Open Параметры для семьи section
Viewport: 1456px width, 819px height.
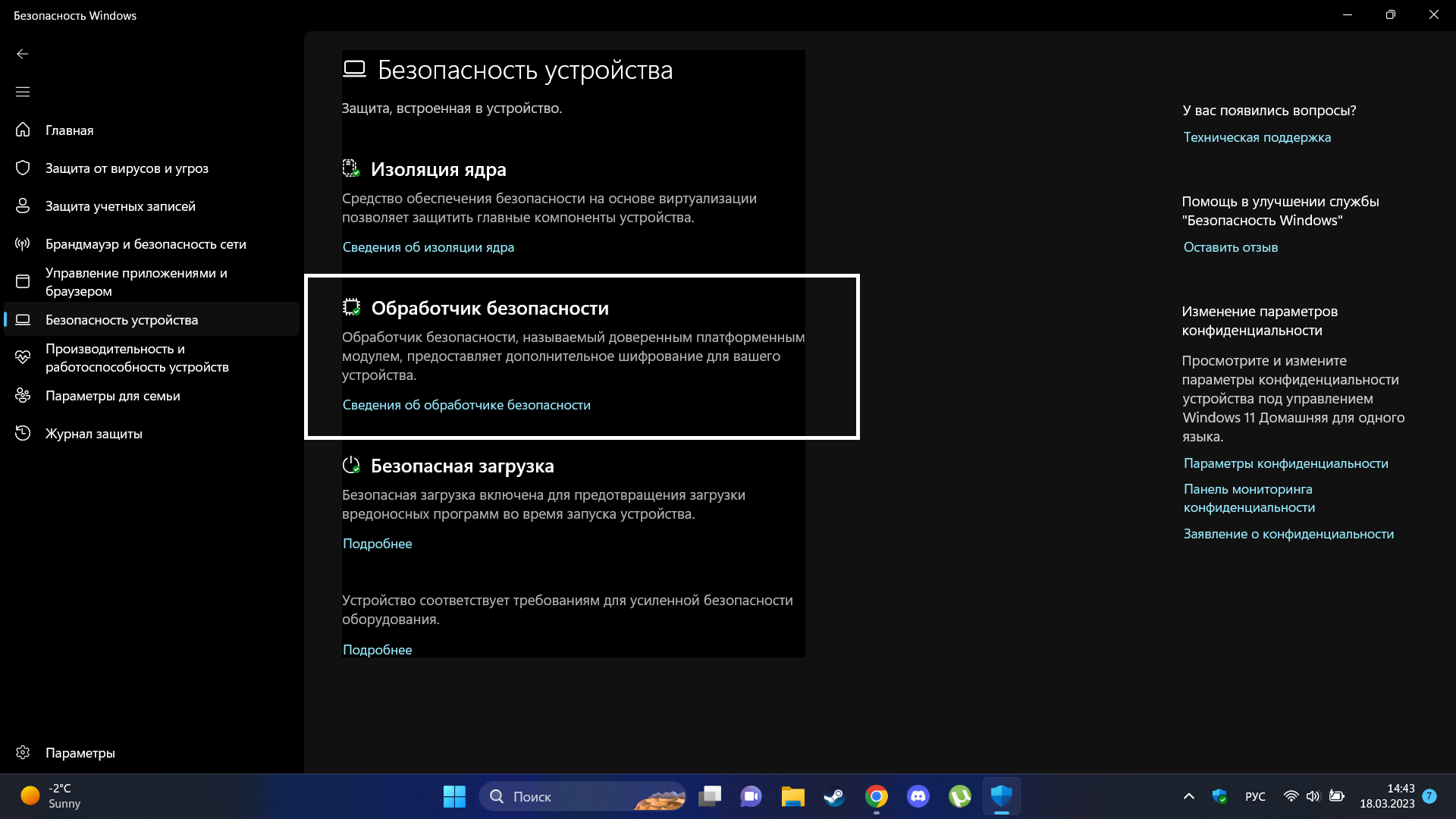tap(152, 395)
